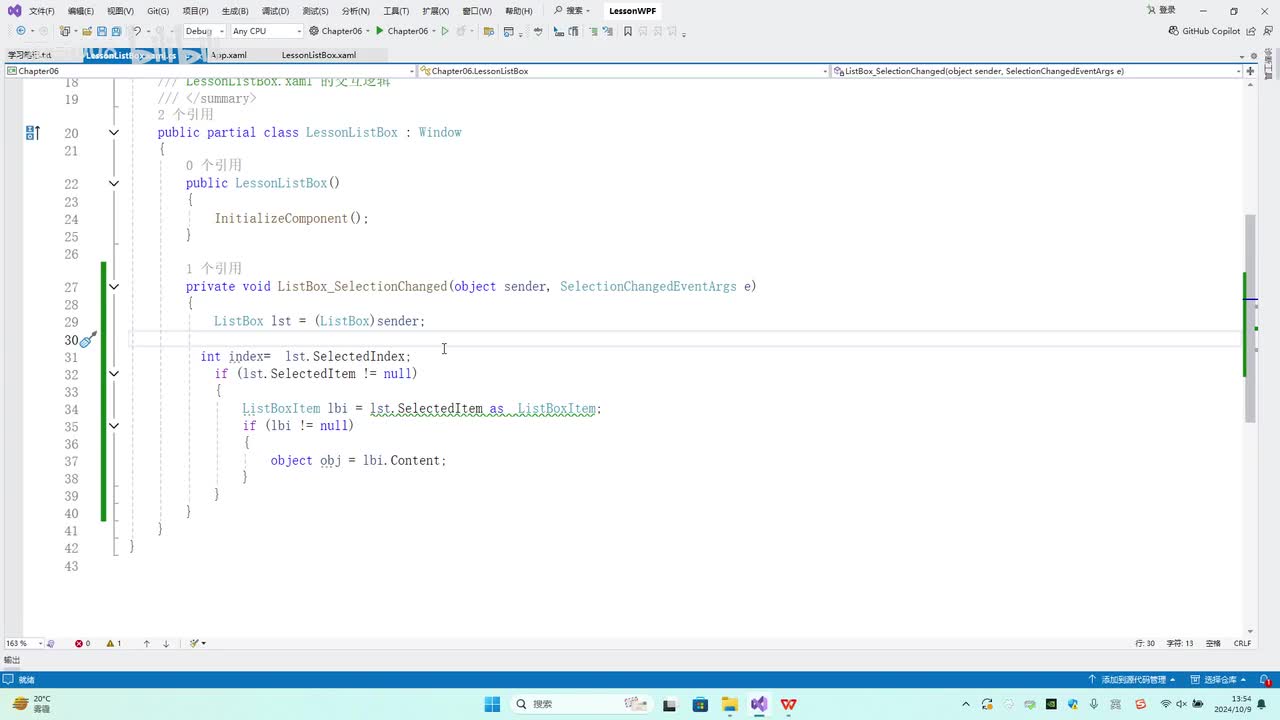Viewport: 1280px width, 720px height.
Task: Click 选择仓库 in the status bar
Action: pos(1219,679)
